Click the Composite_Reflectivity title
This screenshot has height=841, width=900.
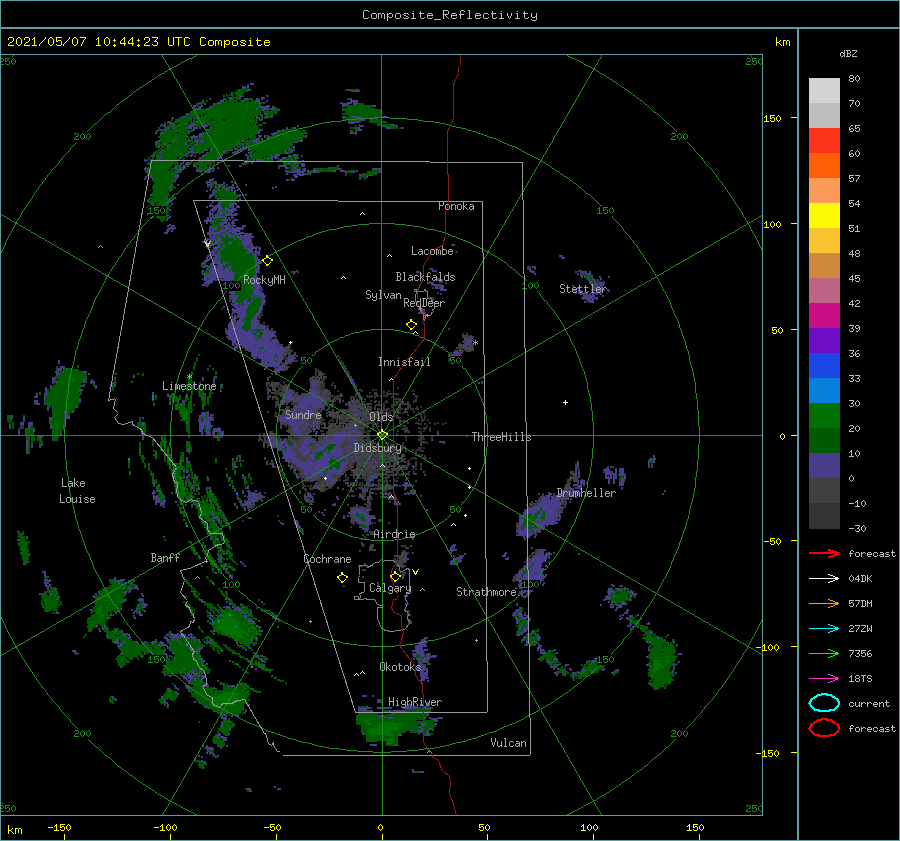pos(449,15)
